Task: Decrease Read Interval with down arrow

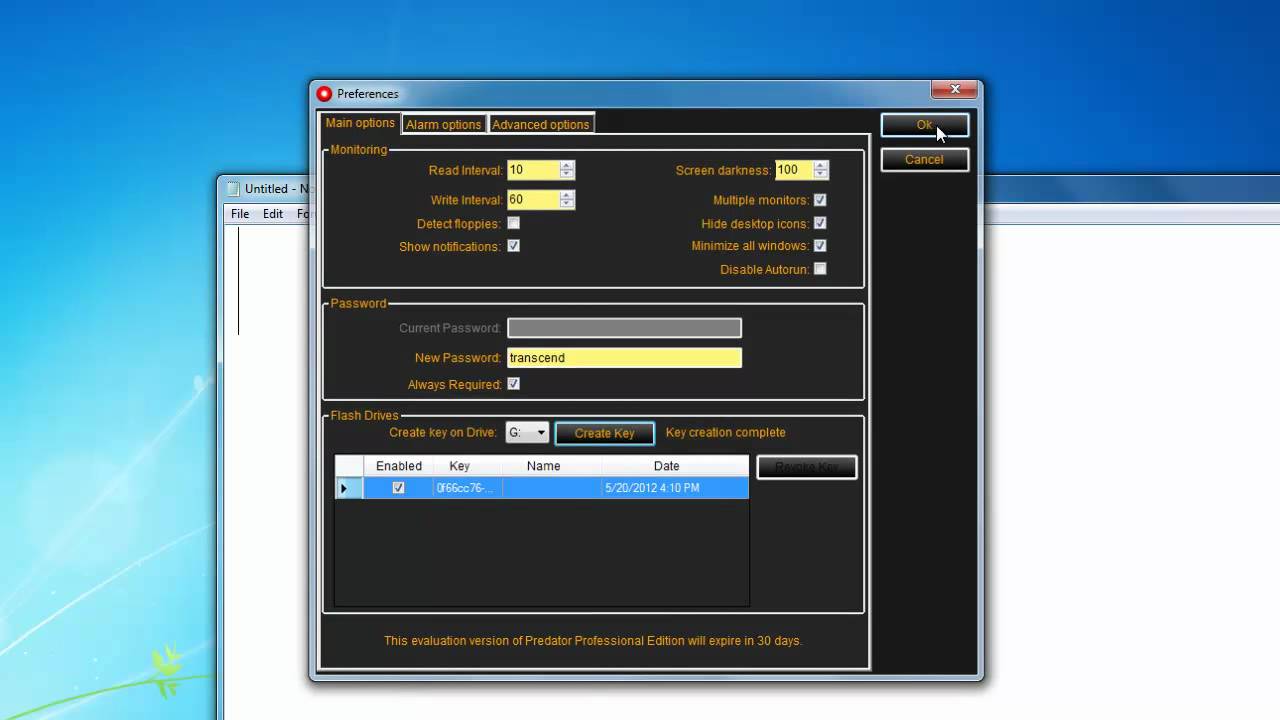Action: [x=567, y=175]
